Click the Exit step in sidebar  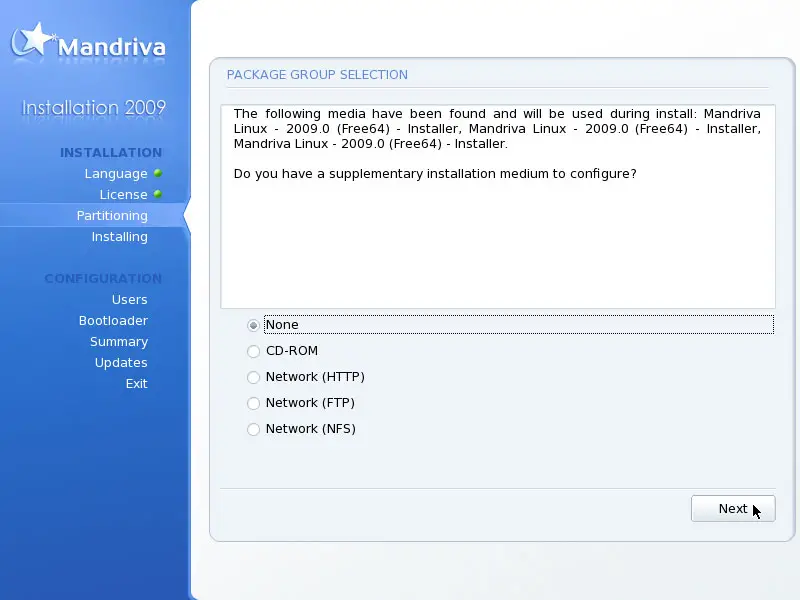tap(137, 384)
